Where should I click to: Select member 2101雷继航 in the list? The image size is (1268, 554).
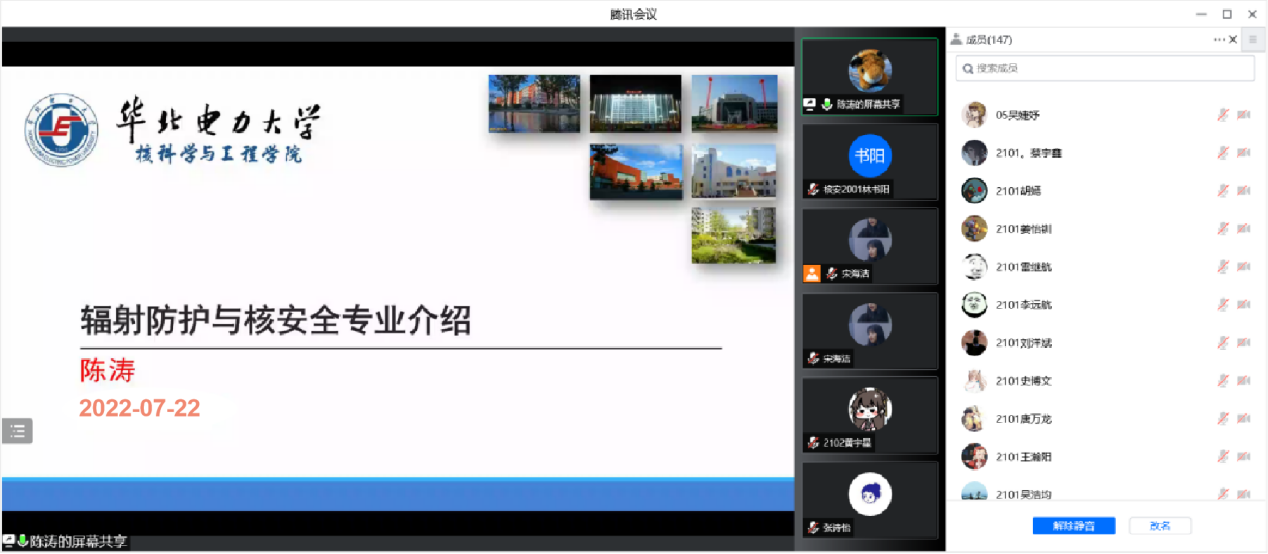[x=1023, y=267]
